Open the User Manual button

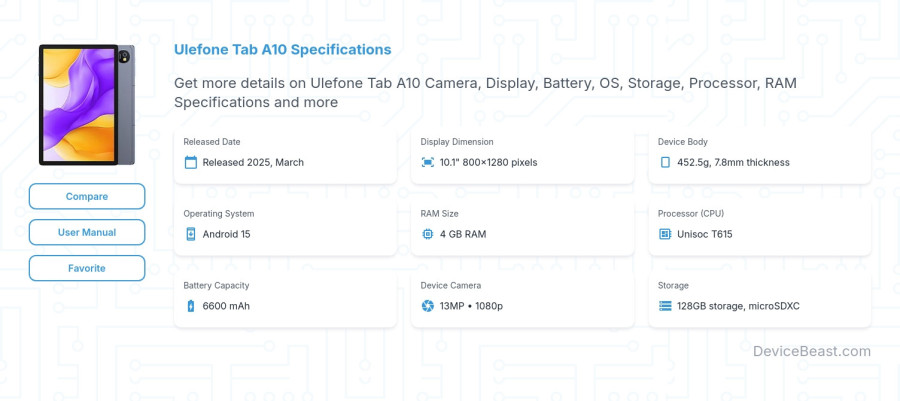87,232
